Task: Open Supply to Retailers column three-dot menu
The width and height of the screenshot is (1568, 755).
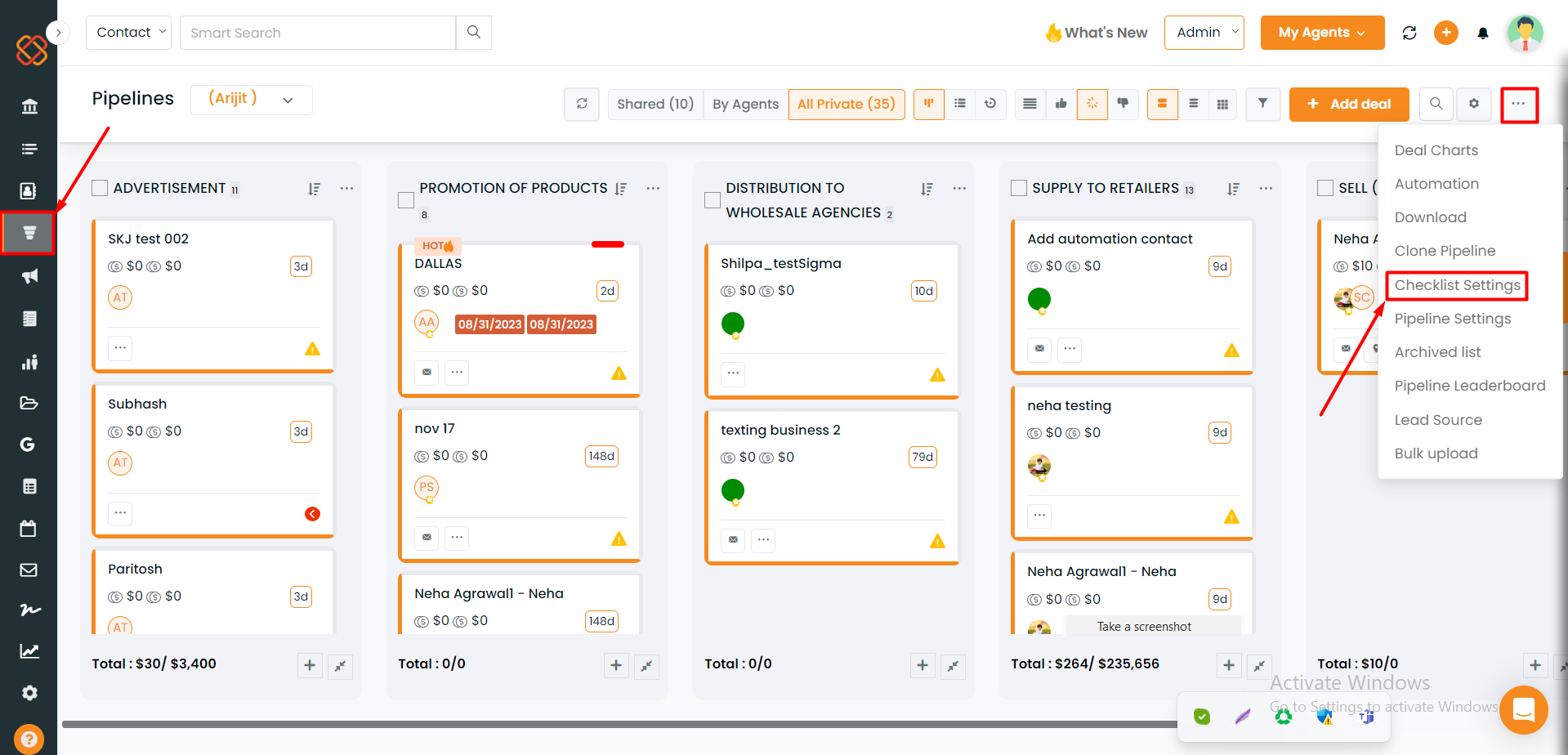Action: point(1266,188)
